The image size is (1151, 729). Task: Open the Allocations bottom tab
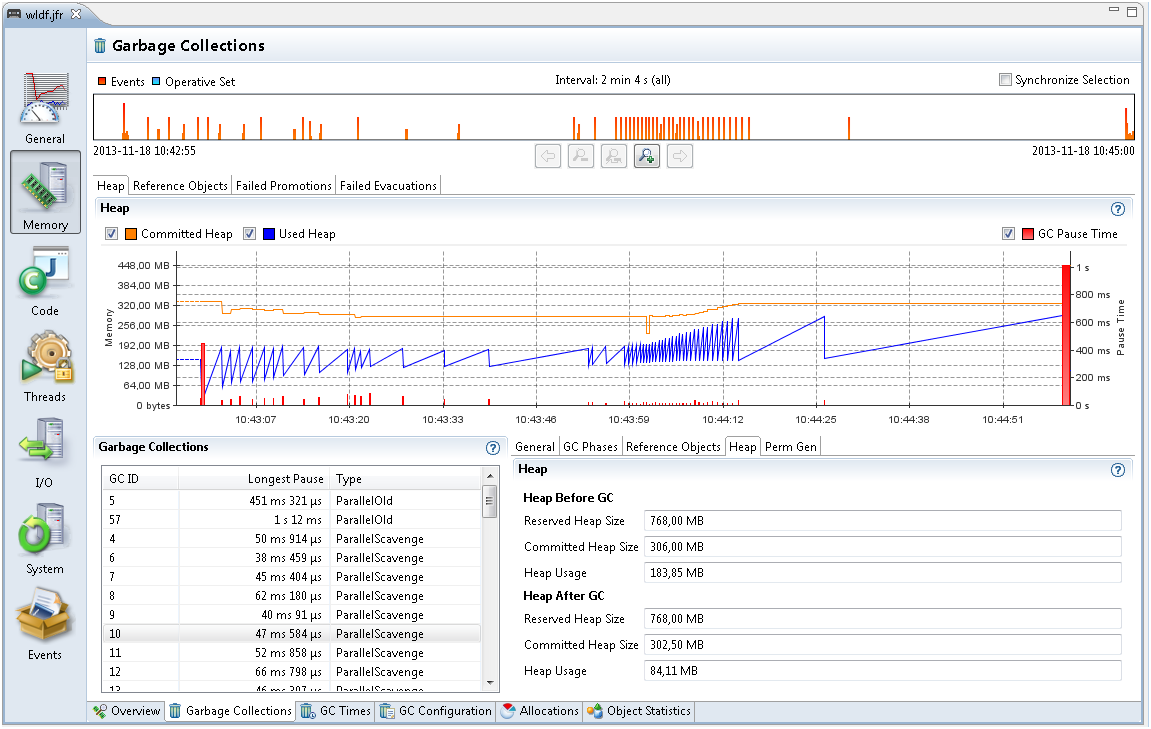click(x=539, y=711)
